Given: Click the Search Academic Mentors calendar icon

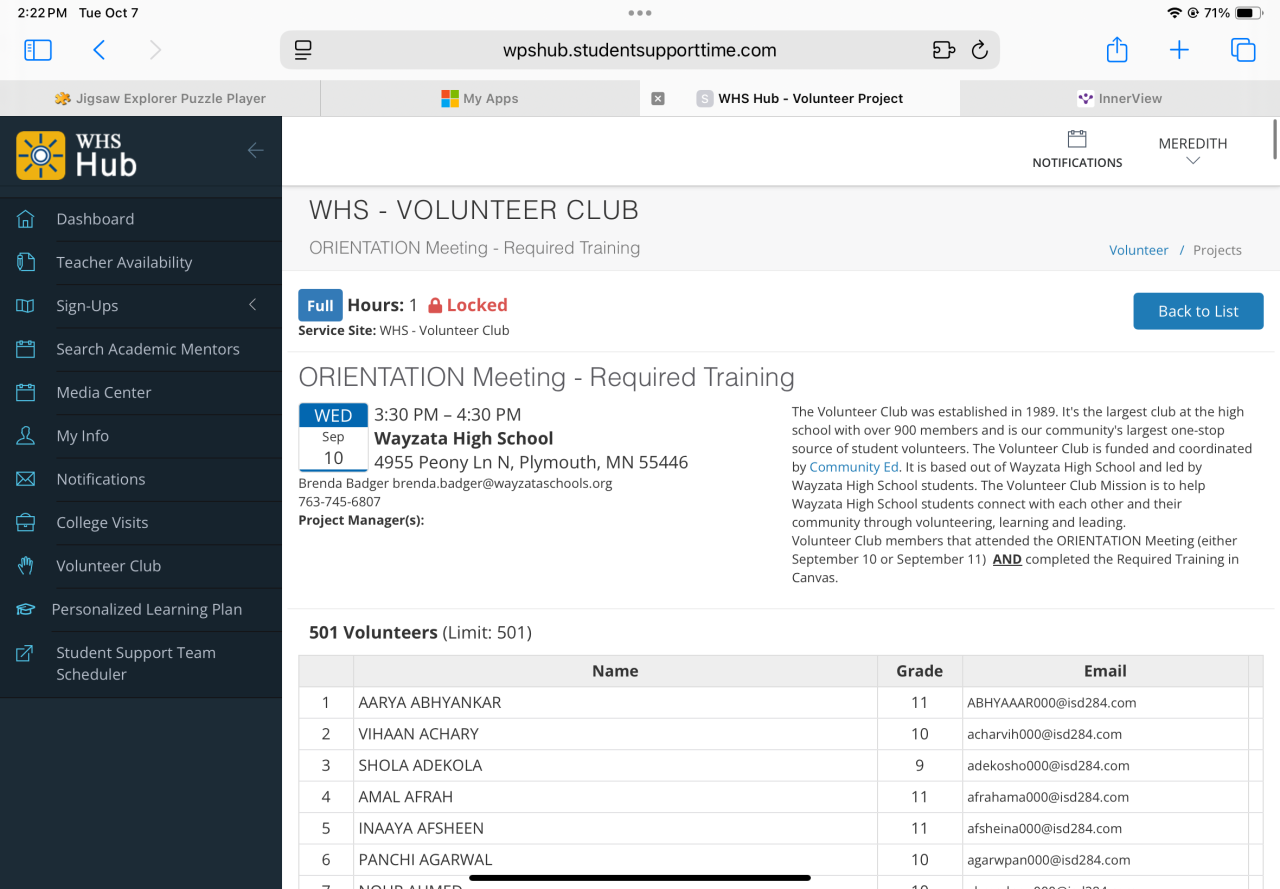Looking at the screenshot, I should pyautogui.click(x=26, y=349).
